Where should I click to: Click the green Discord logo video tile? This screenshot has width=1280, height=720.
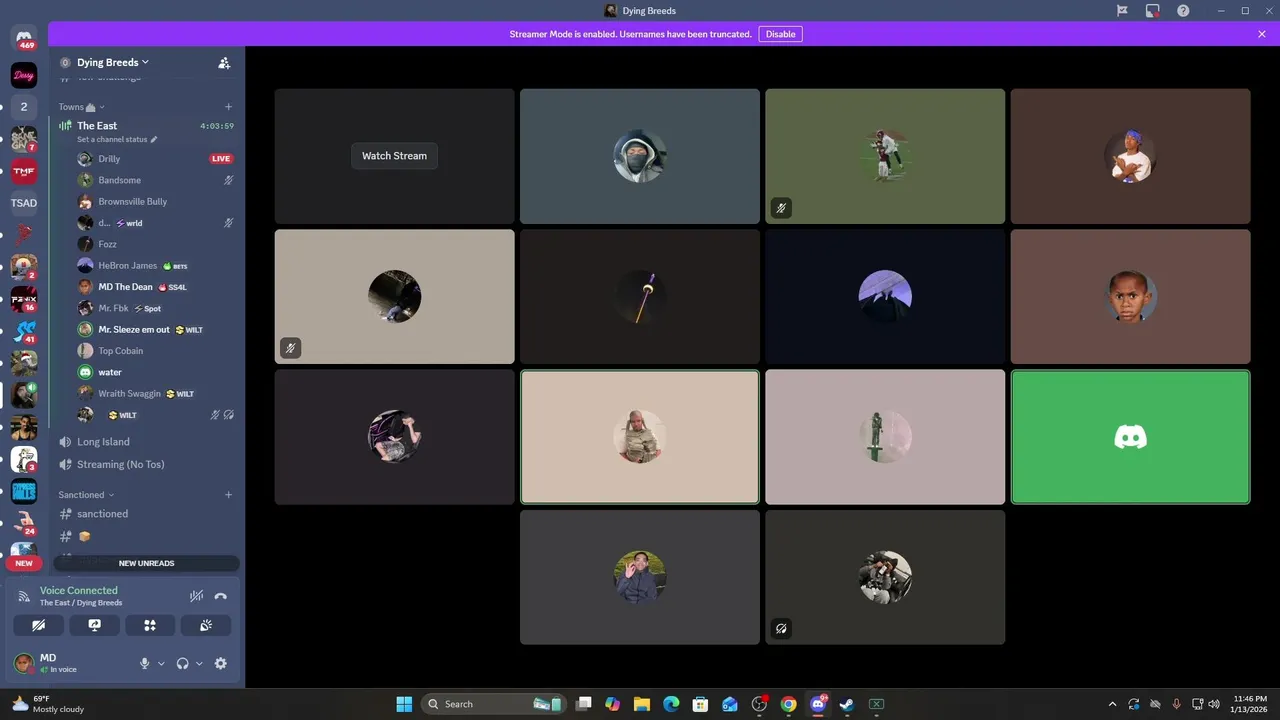(1130, 437)
